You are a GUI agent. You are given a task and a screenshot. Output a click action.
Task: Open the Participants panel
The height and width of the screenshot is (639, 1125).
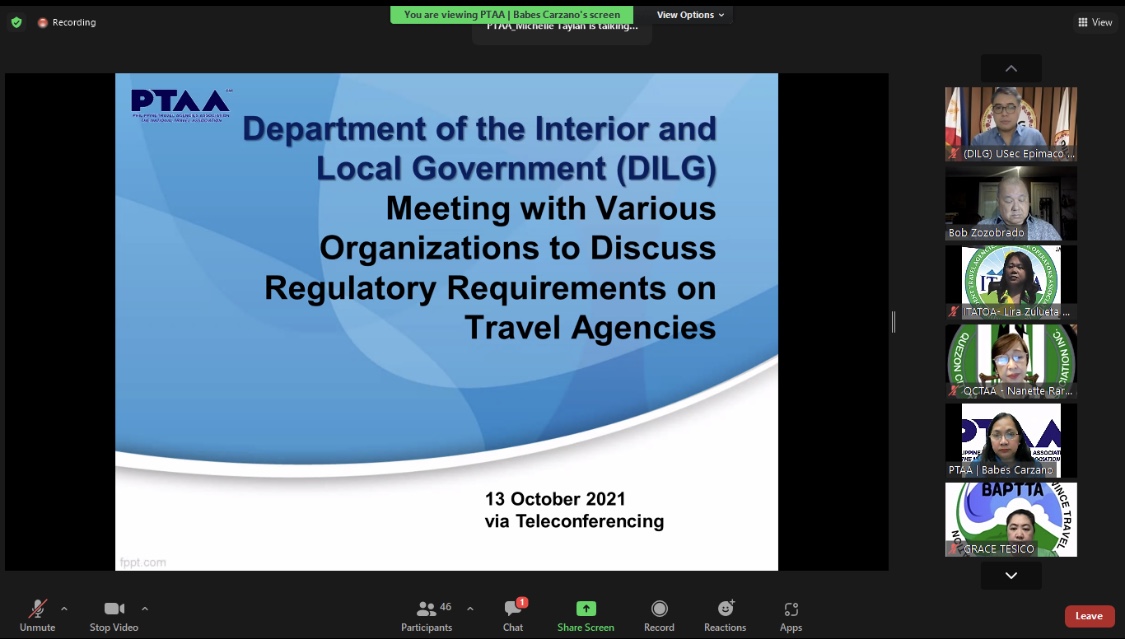pos(426,615)
